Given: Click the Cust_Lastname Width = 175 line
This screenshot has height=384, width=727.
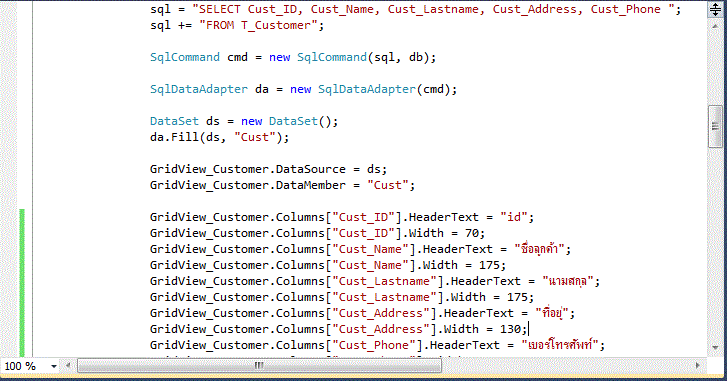Looking at the screenshot, I should coord(342,297).
